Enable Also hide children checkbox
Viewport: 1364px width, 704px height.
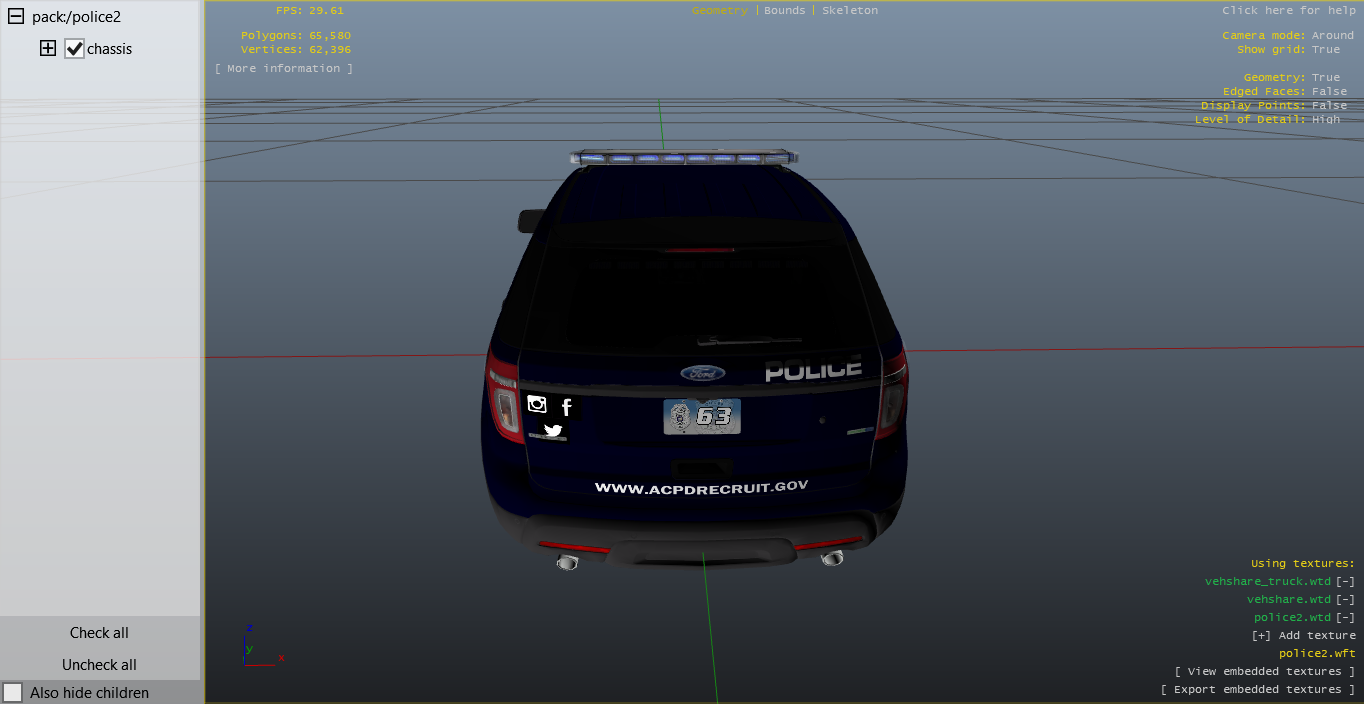(13, 692)
